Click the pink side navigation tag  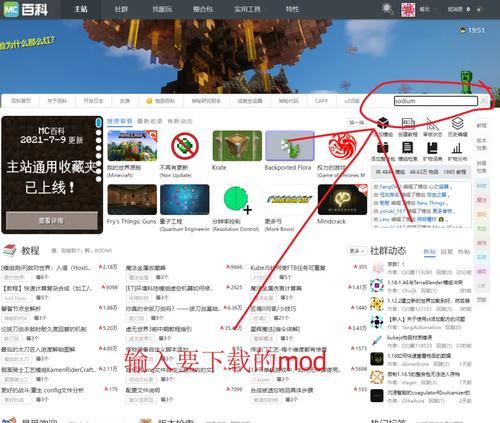[x=481, y=200]
